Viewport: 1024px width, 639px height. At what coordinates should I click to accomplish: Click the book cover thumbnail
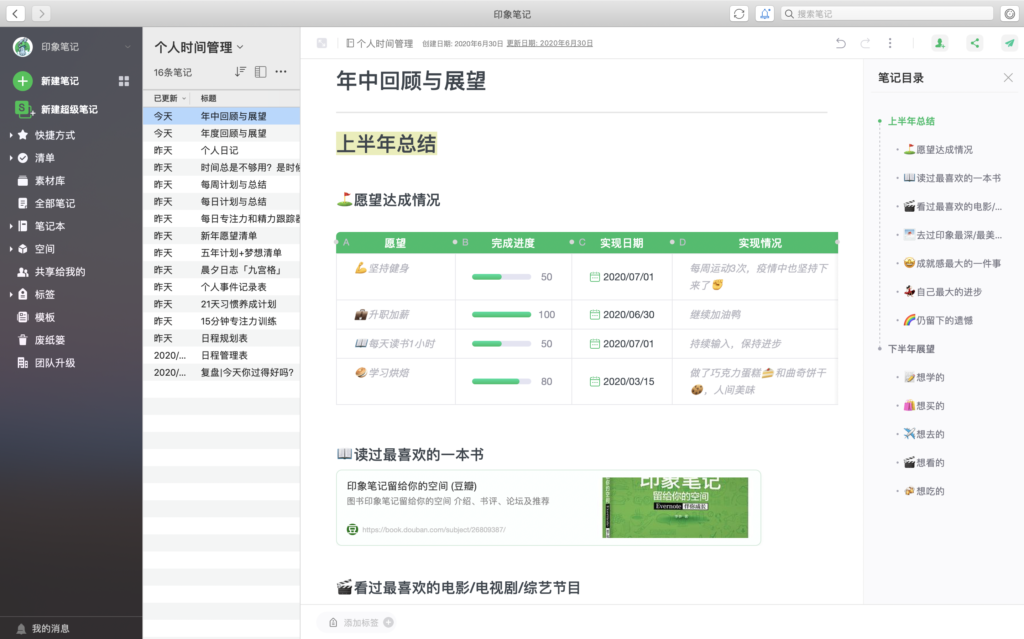[x=675, y=508]
